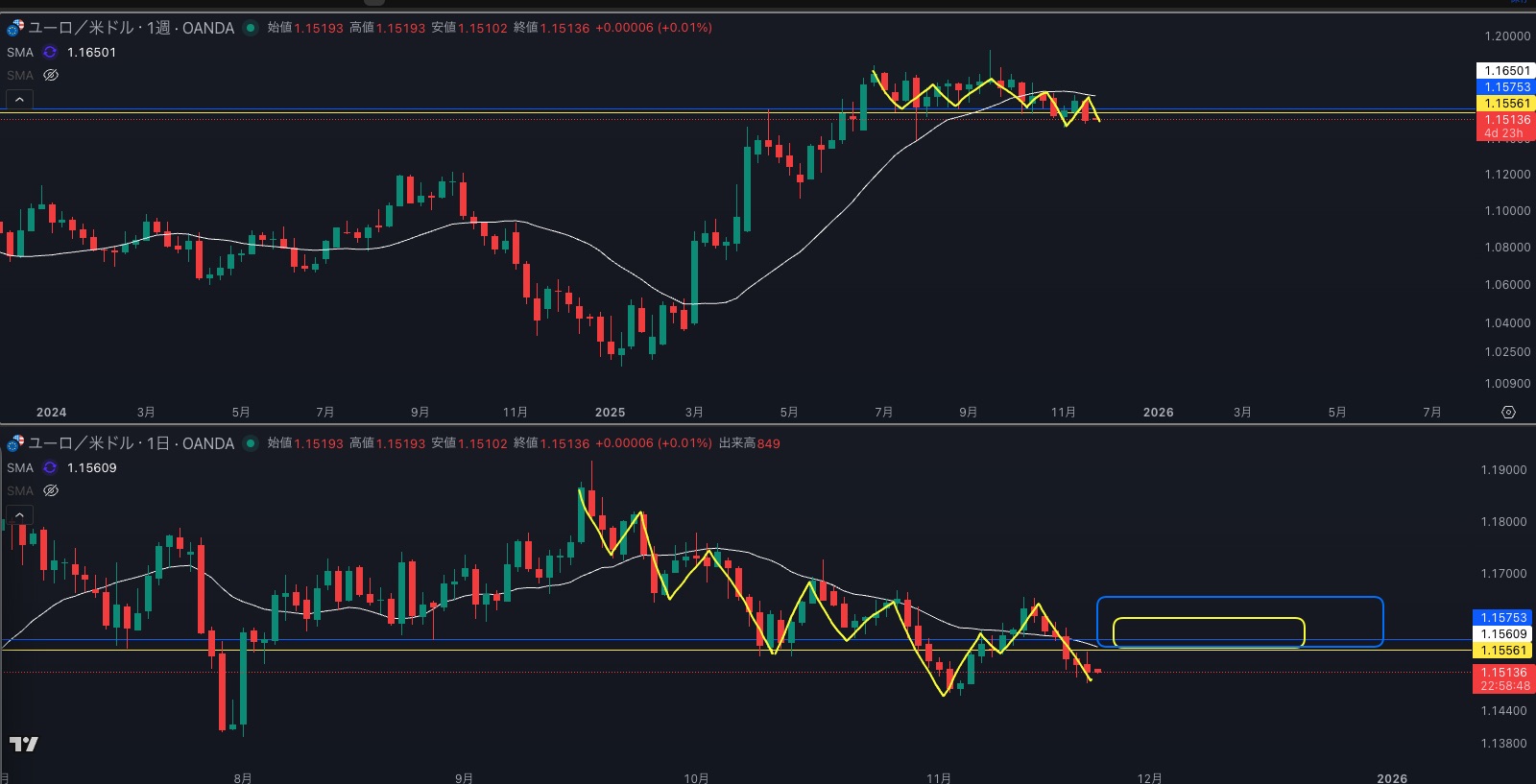Show the hidden SMA indicator on weekly chart
This screenshot has width=1536, height=784.
[51, 75]
